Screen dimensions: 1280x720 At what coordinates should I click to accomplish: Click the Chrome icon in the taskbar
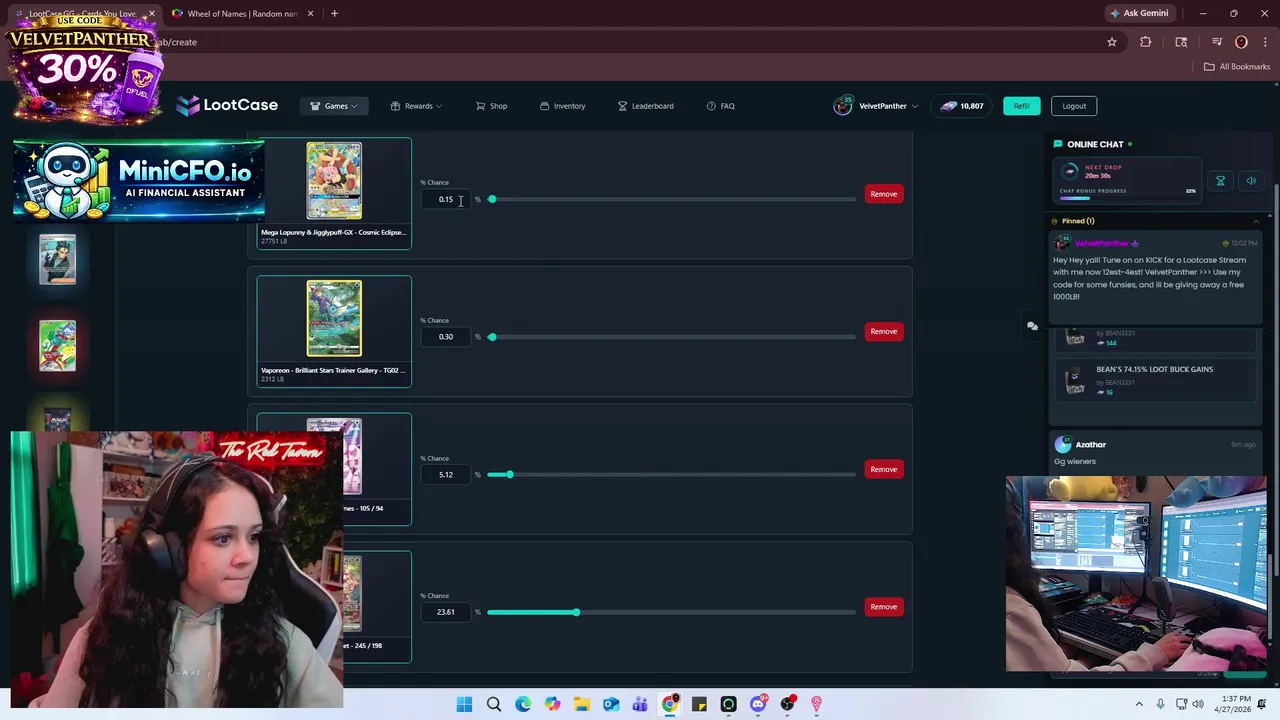coord(670,704)
